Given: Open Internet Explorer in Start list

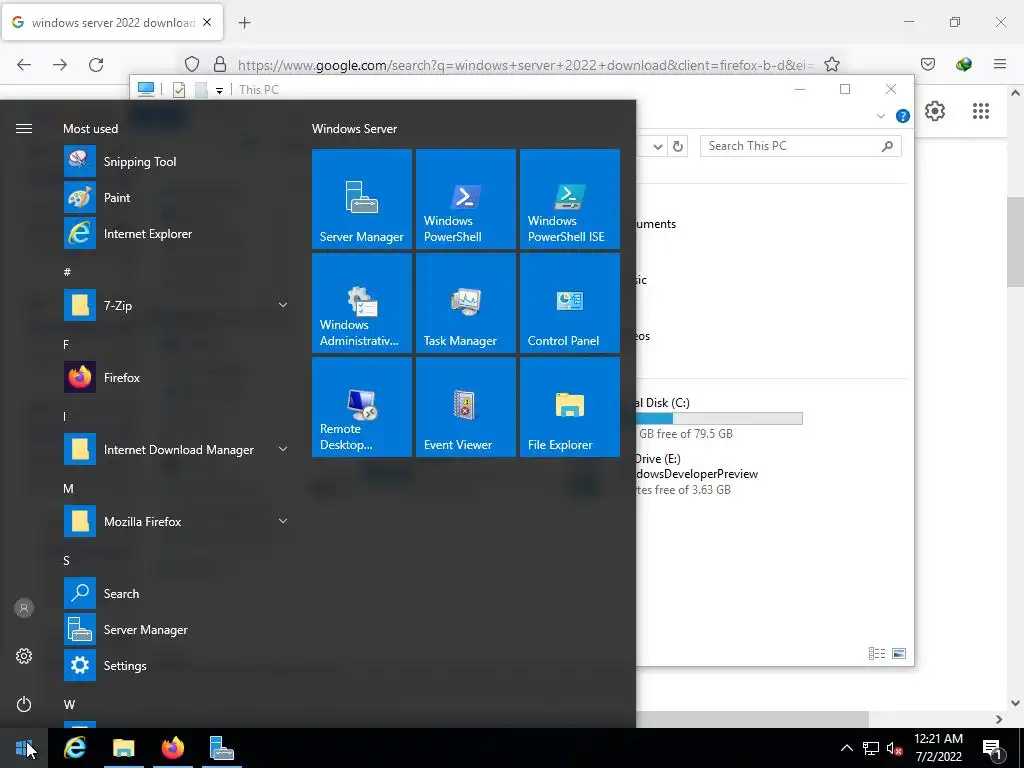Looking at the screenshot, I should tap(176, 233).
